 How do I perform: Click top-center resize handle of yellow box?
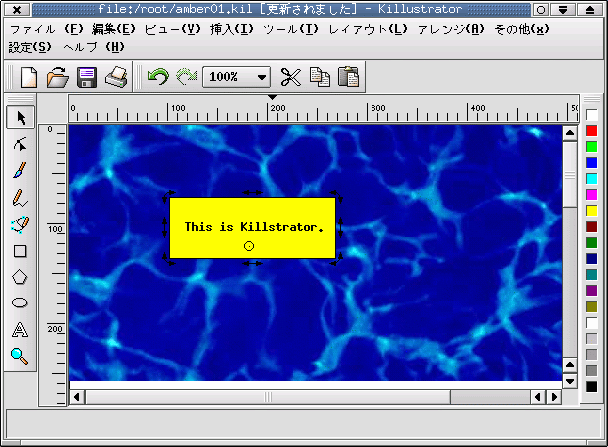pyautogui.click(x=252, y=192)
